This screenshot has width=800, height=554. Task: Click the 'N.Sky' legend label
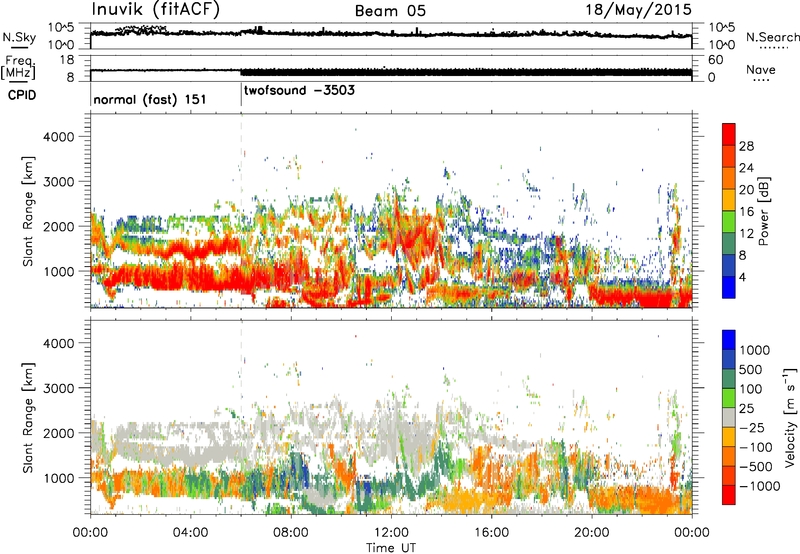coord(19,37)
